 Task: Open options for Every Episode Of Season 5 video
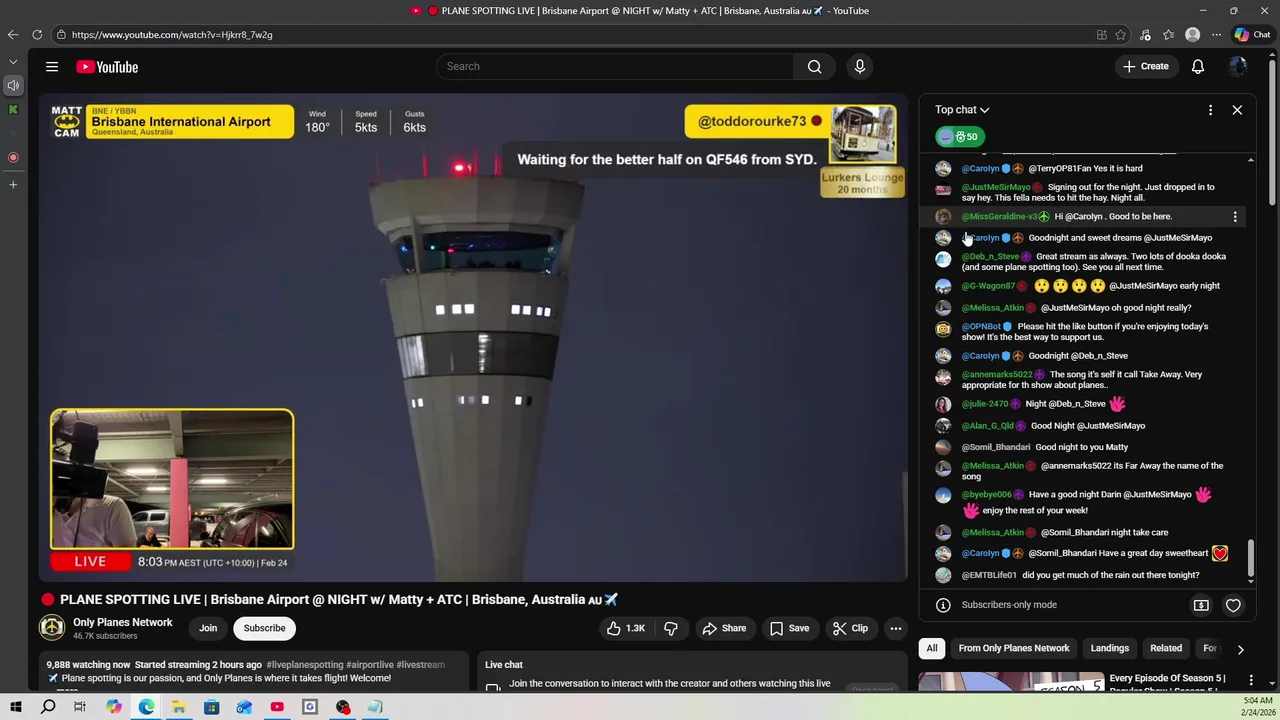click(x=1250, y=680)
